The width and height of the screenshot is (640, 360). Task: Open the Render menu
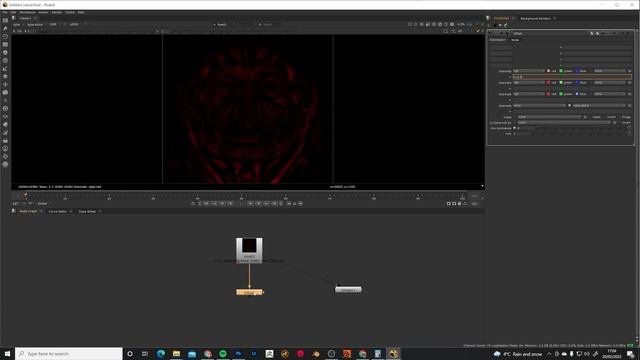tap(57, 12)
